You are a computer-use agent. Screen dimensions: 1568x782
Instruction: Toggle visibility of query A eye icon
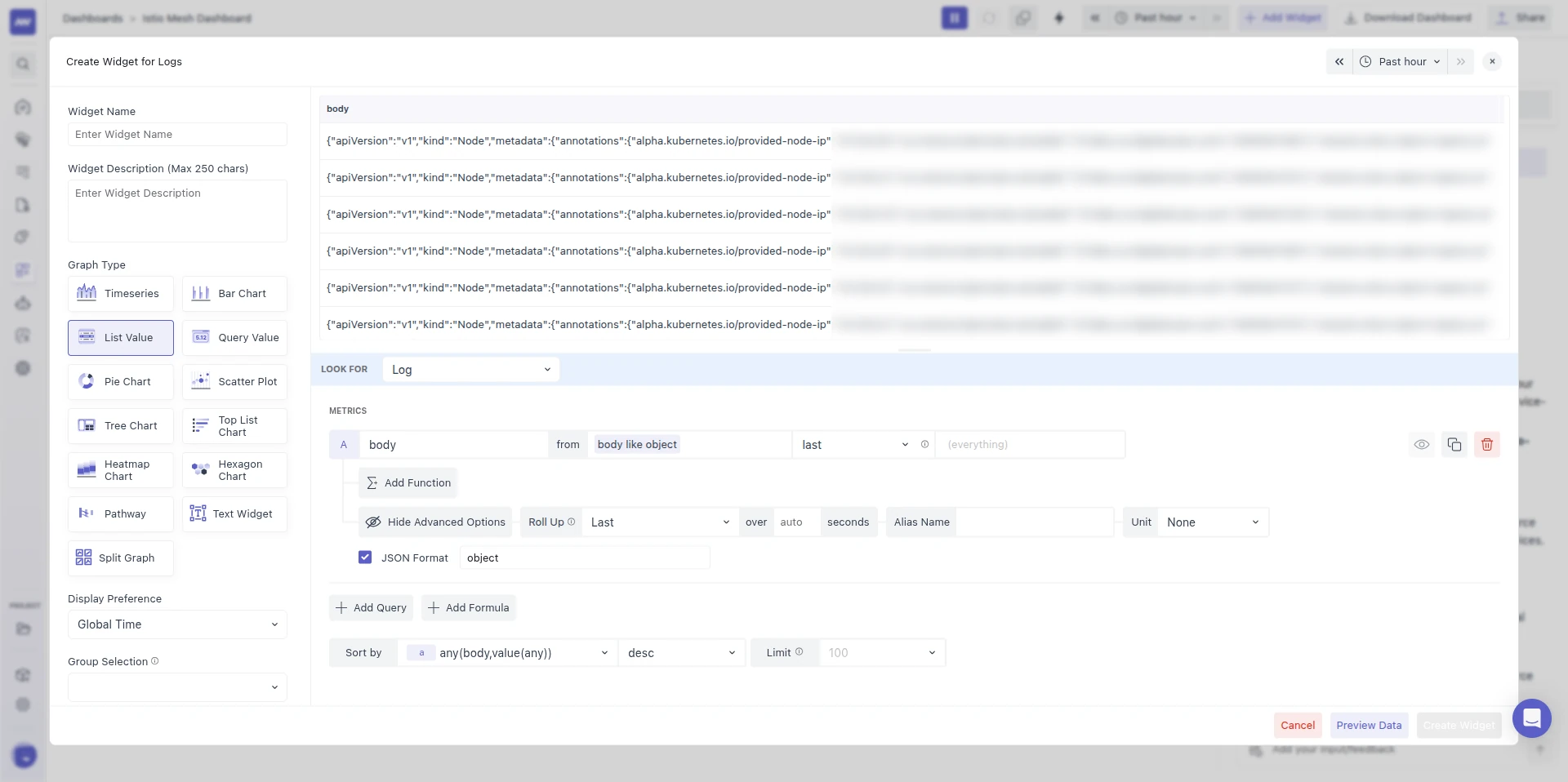(1422, 445)
